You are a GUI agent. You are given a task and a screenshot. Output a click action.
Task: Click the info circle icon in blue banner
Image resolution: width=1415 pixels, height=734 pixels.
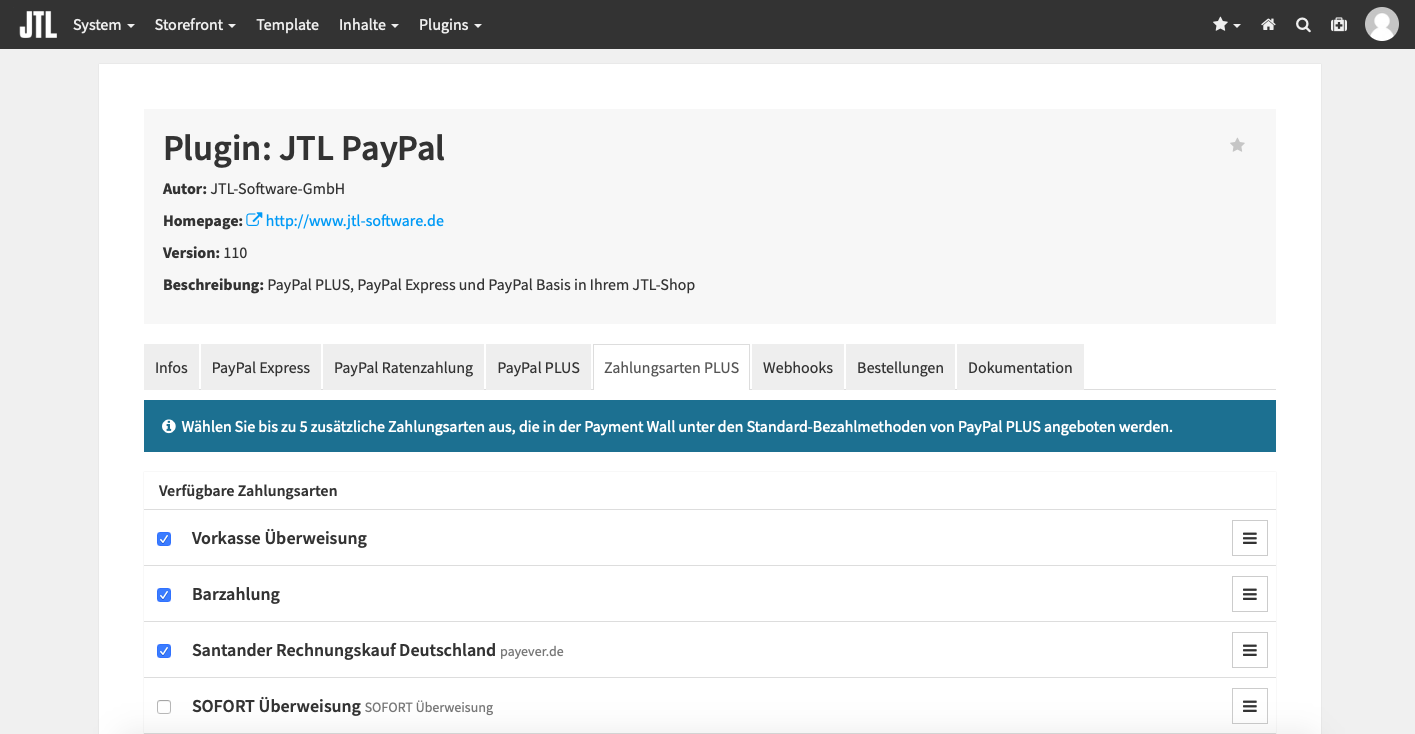(x=168, y=426)
